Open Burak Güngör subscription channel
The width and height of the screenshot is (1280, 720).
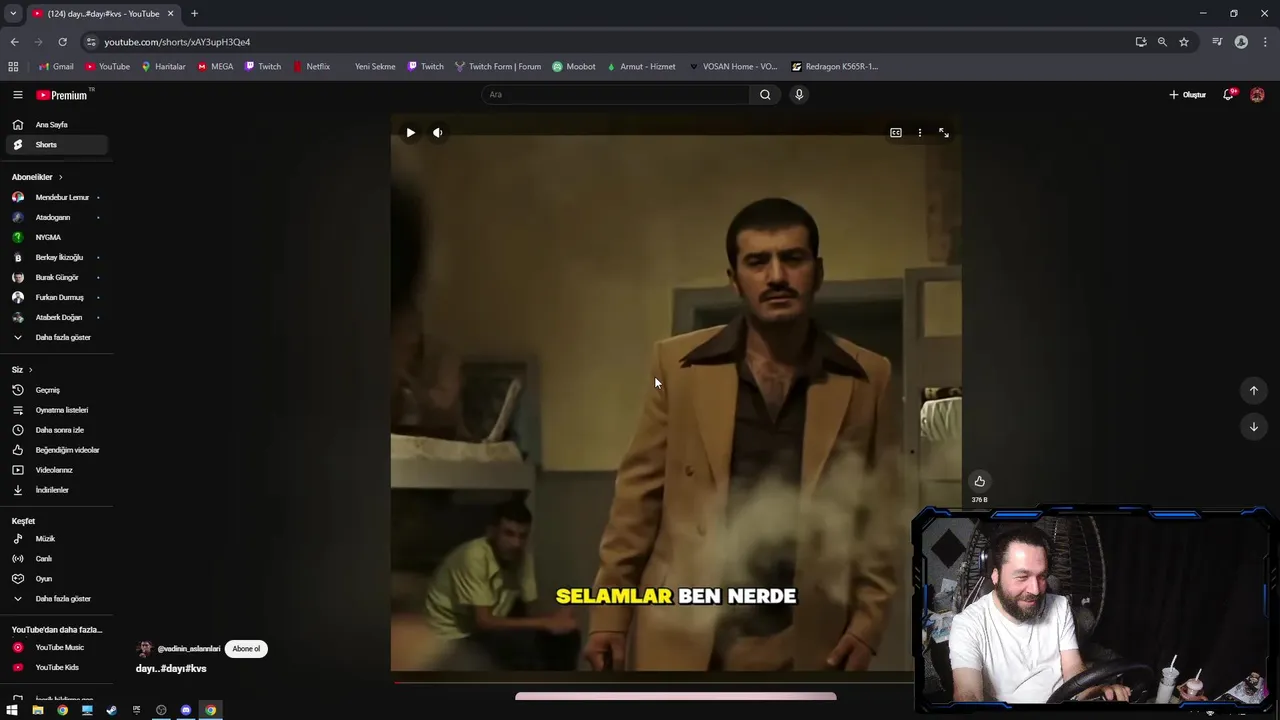click(56, 277)
